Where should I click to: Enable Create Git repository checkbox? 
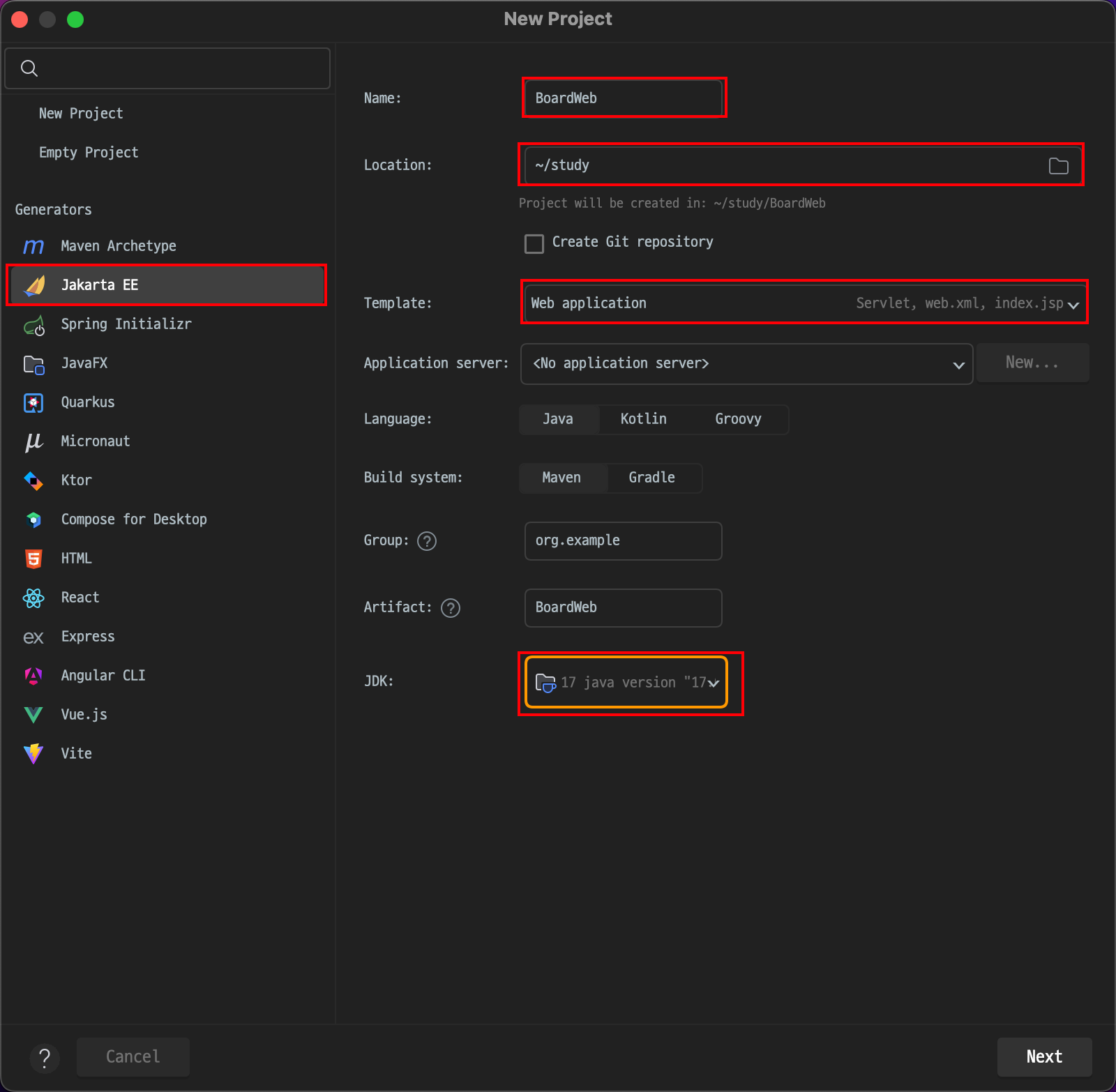coord(534,243)
